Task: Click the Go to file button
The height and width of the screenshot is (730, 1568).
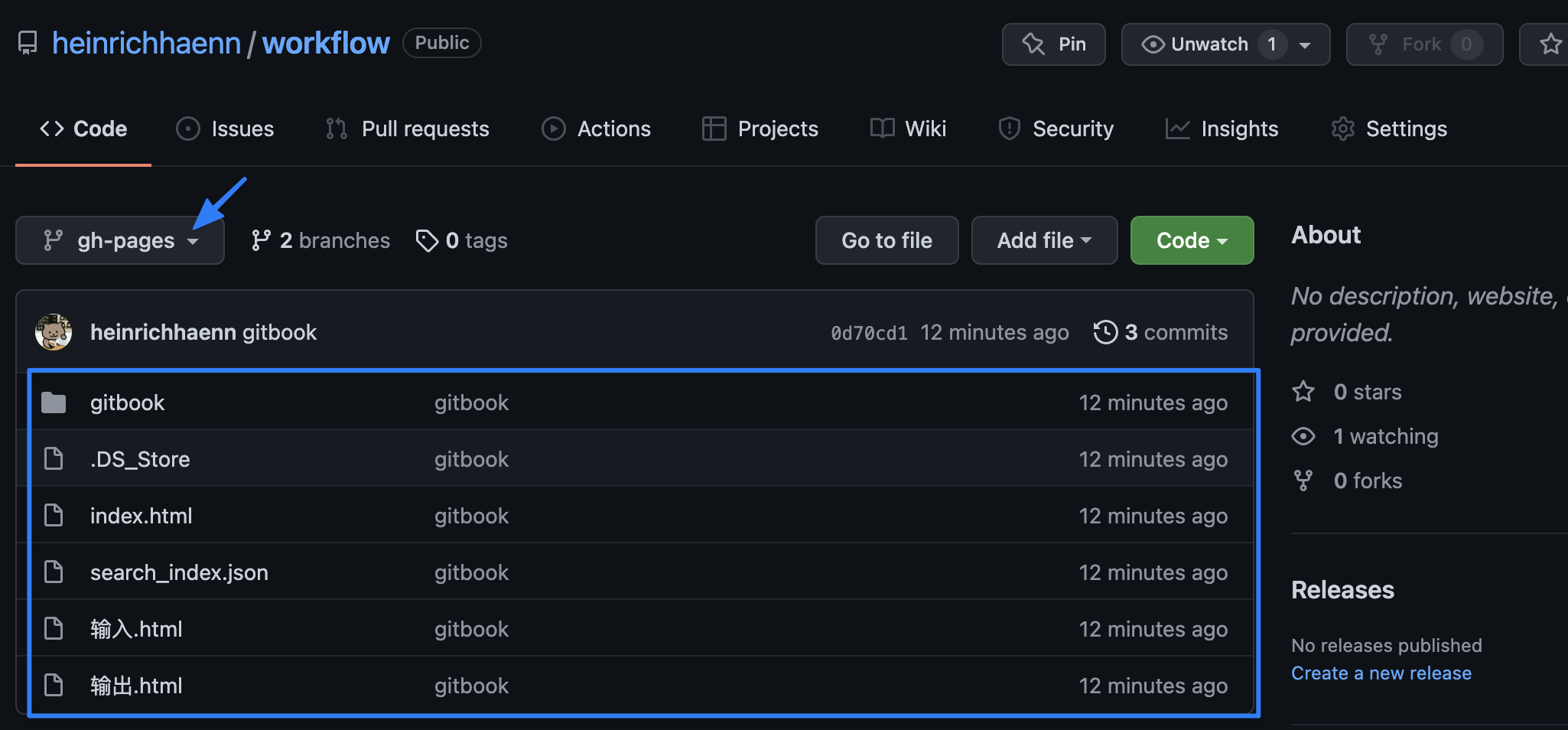Action: click(x=886, y=240)
